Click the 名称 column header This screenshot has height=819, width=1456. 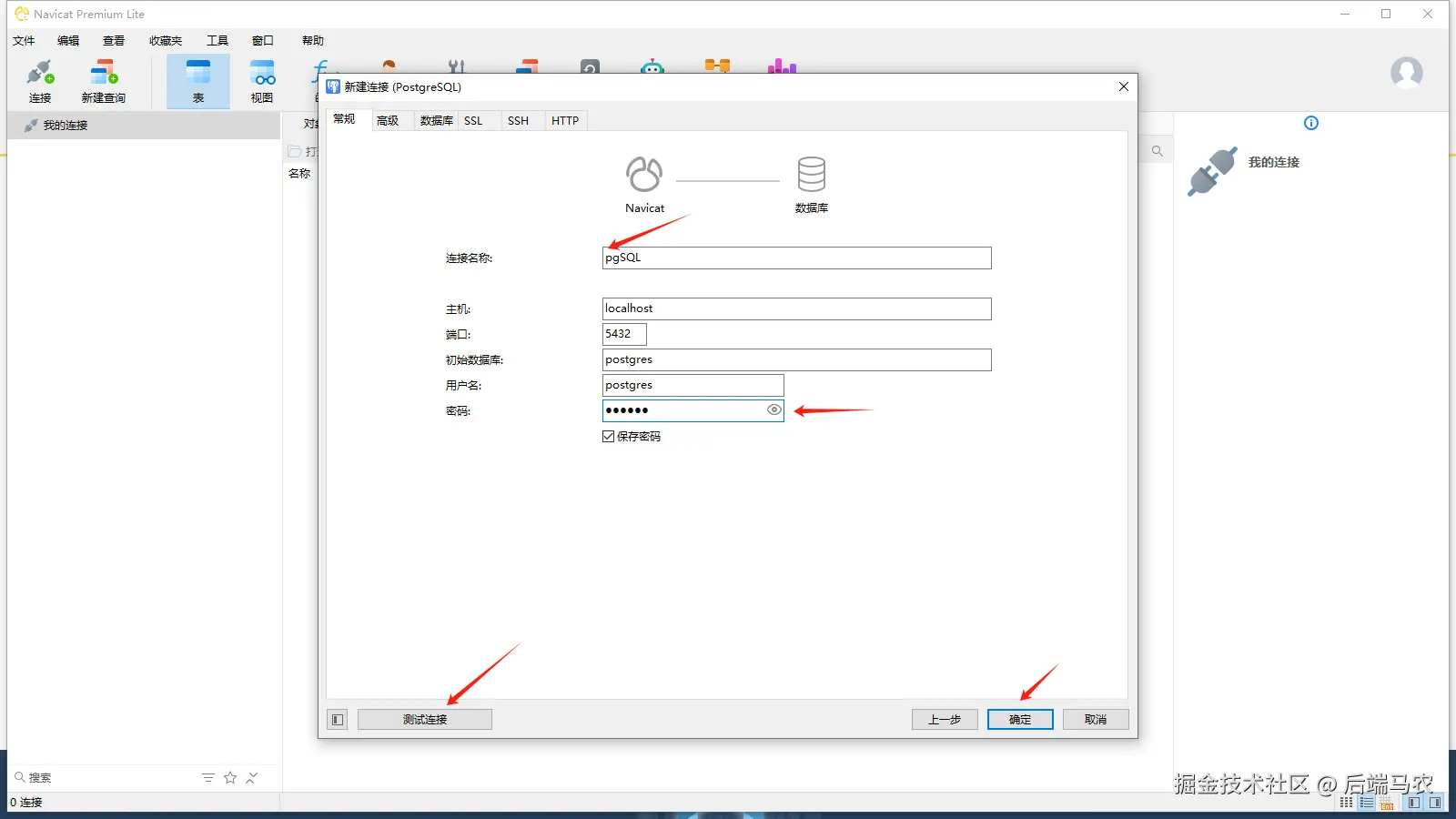pos(299,174)
